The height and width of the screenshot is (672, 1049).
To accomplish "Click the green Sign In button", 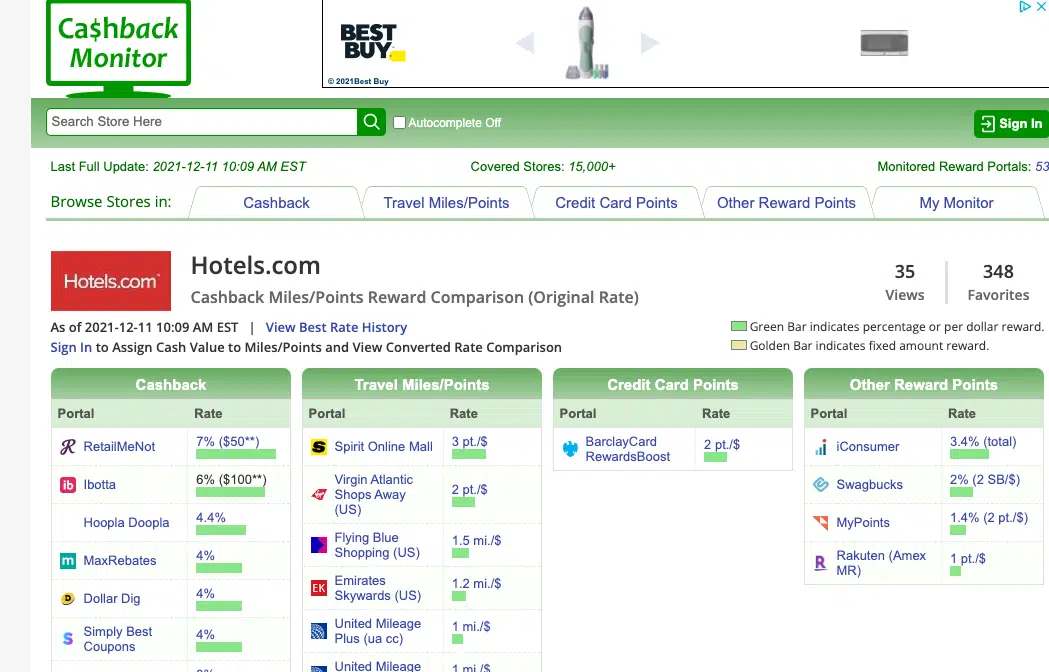I will (x=1011, y=124).
